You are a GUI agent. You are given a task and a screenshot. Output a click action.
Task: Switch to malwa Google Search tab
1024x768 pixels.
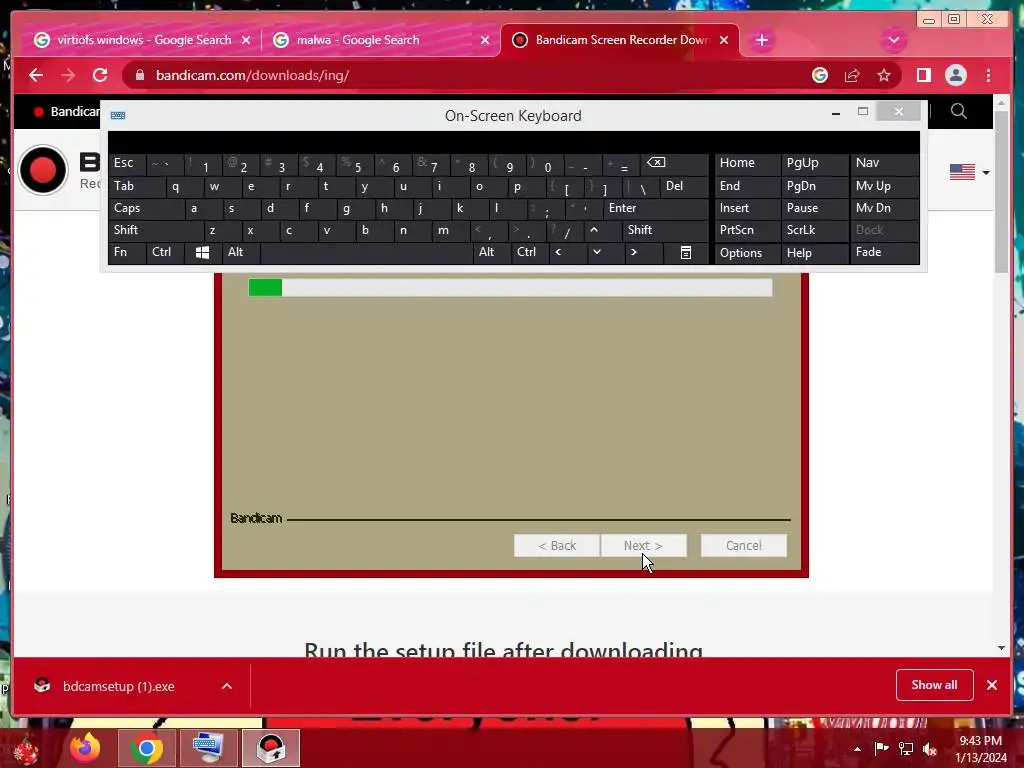[x=382, y=40]
